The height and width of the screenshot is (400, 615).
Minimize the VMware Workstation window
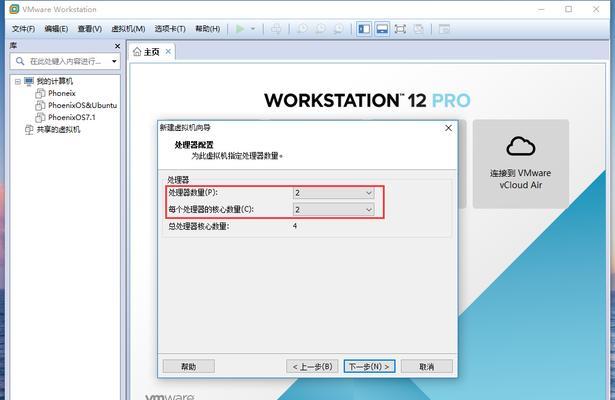[541, 9]
